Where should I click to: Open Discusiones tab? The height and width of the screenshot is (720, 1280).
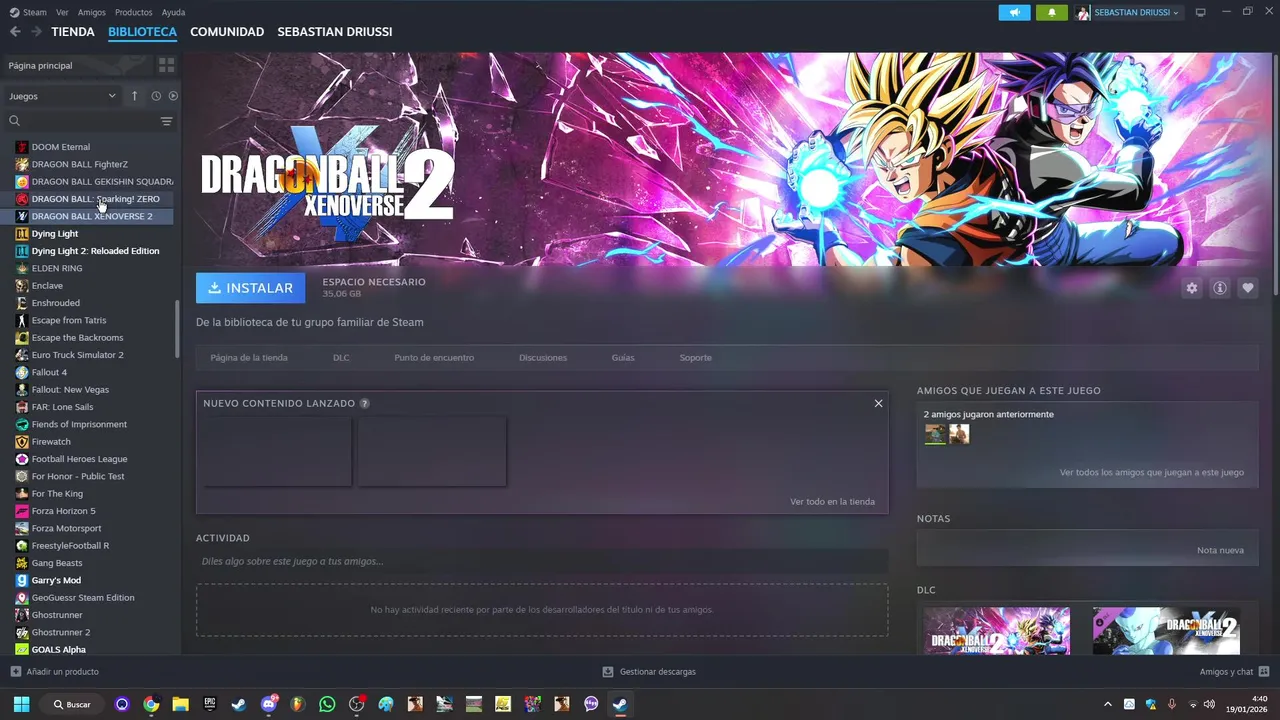(x=543, y=358)
